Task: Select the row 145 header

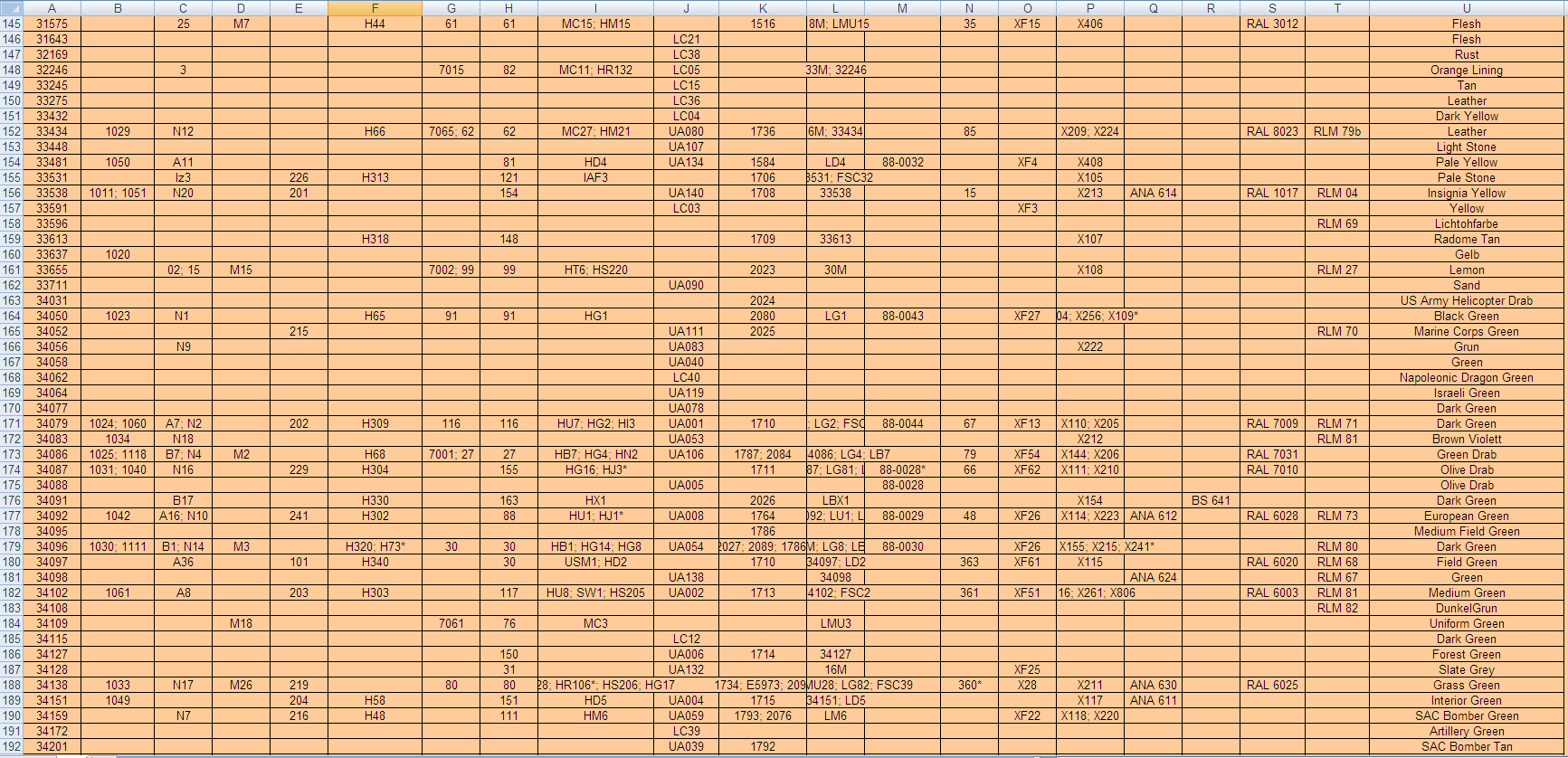Action: click(x=12, y=24)
